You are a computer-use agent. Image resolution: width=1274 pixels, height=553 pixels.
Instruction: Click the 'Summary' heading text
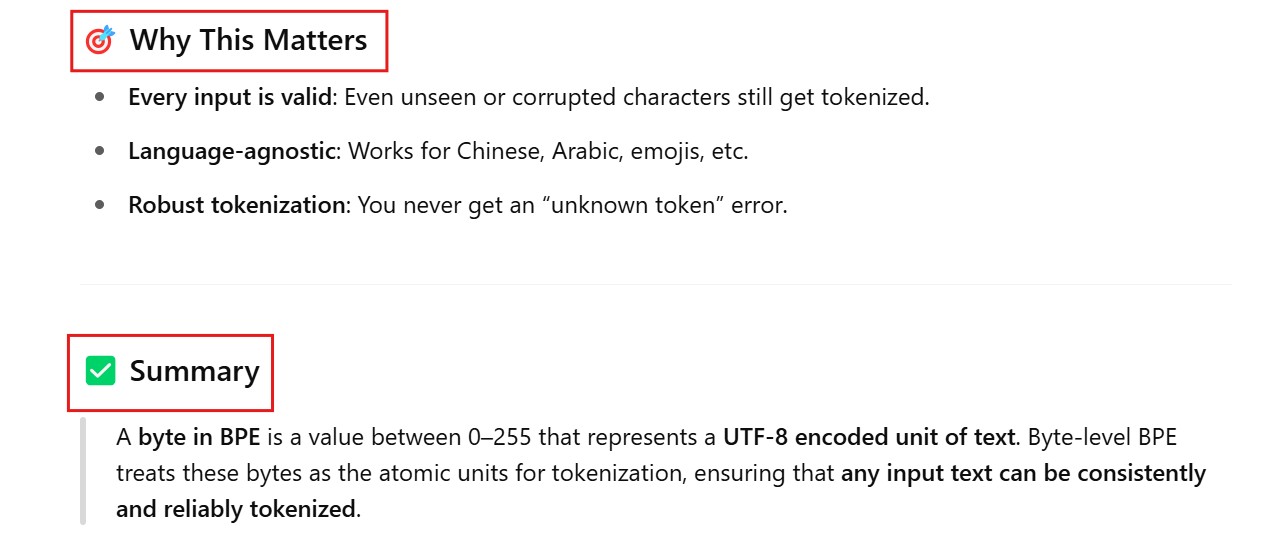tap(194, 371)
